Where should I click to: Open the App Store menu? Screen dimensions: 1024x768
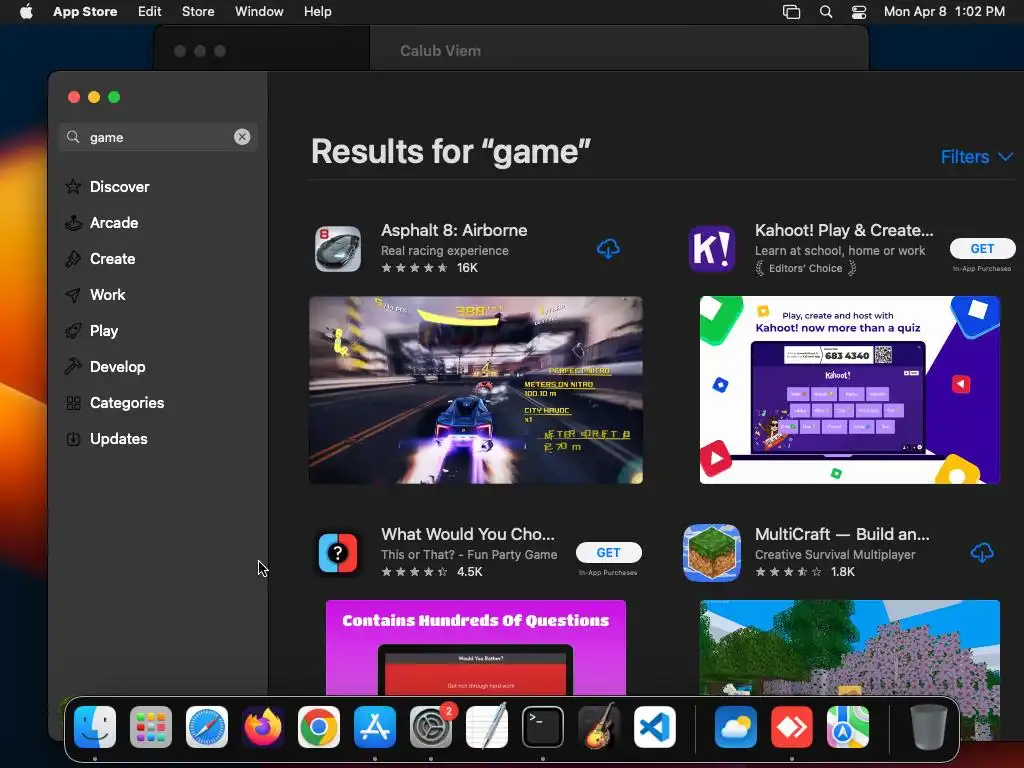[x=85, y=12]
